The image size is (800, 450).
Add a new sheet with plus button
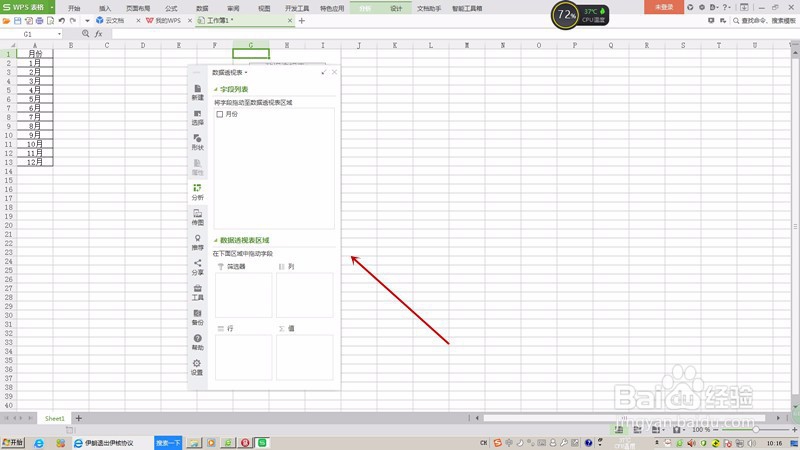79,418
